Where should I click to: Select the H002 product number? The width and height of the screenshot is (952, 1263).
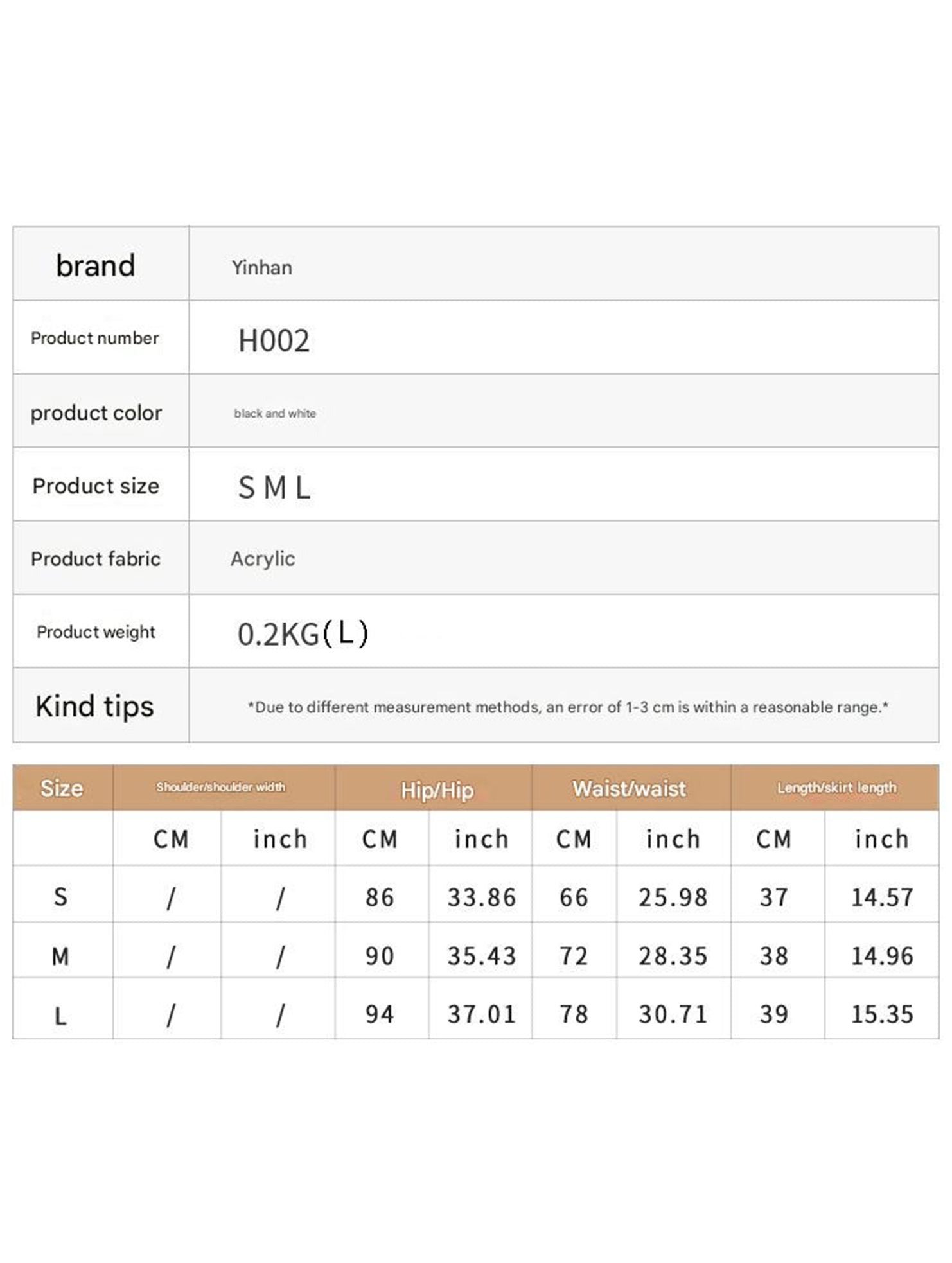pos(274,340)
